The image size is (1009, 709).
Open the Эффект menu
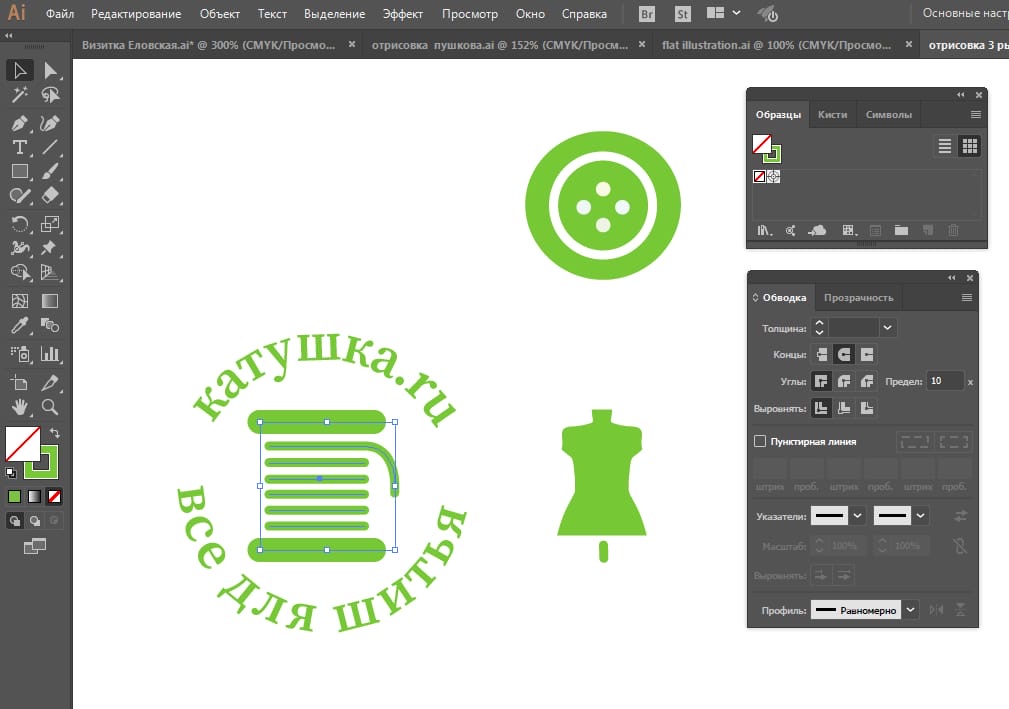(x=403, y=14)
